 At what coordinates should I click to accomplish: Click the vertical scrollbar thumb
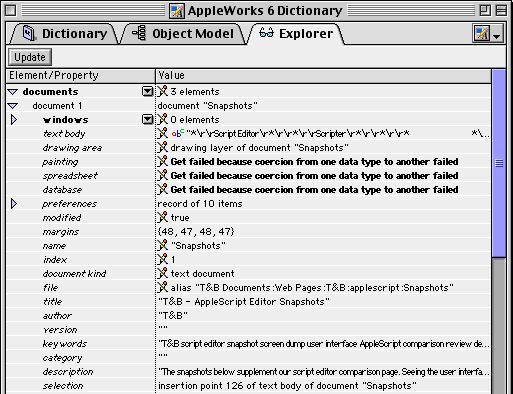pyautogui.click(x=499, y=163)
